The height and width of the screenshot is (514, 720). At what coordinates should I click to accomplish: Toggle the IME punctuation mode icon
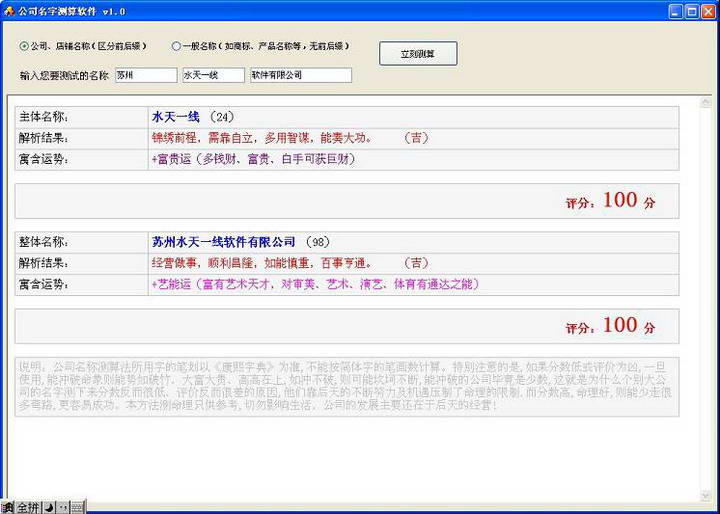point(62,507)
